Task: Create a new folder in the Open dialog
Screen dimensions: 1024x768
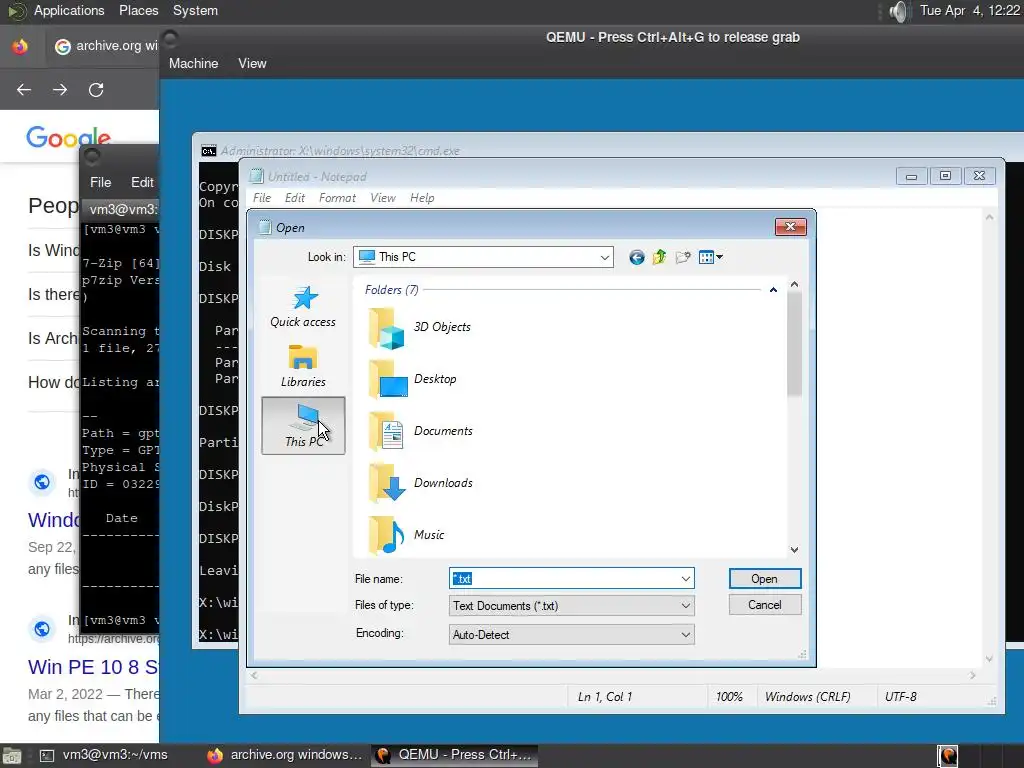Action: pyautogui.click(x=683, y=257)
